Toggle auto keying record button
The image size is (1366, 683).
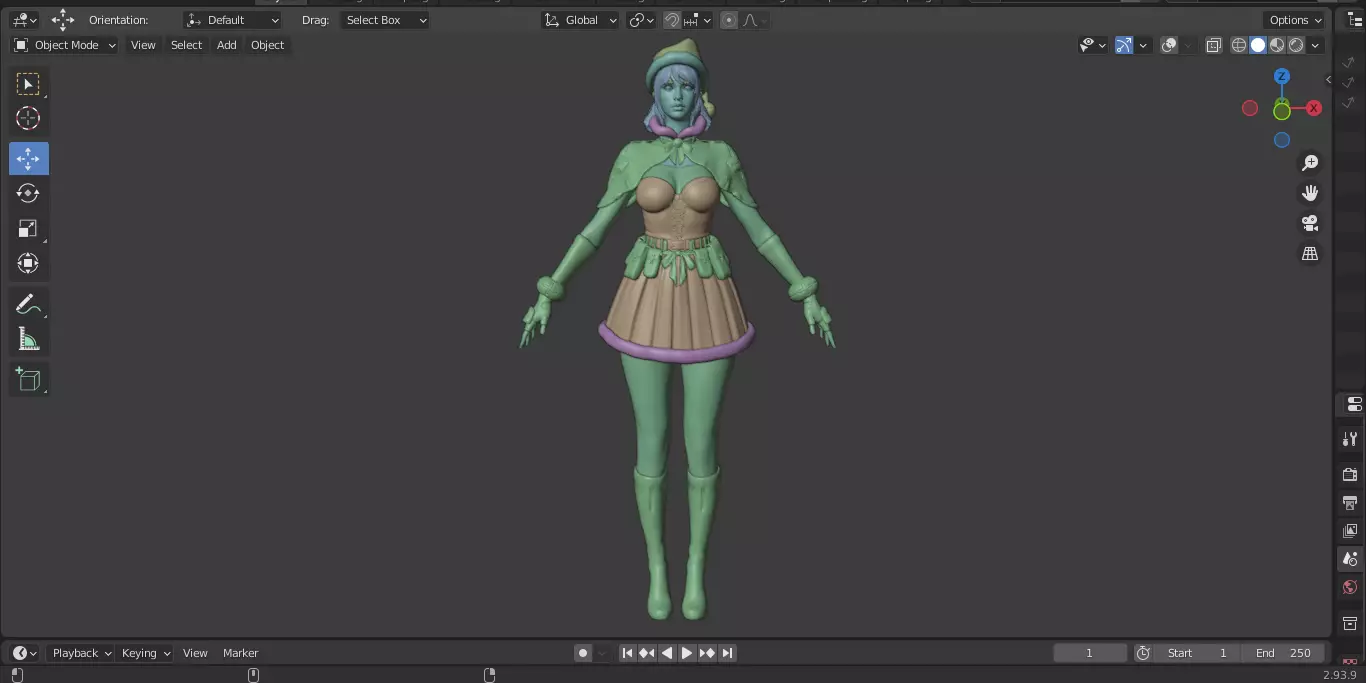pyautogui.click(x=583, y=653)
